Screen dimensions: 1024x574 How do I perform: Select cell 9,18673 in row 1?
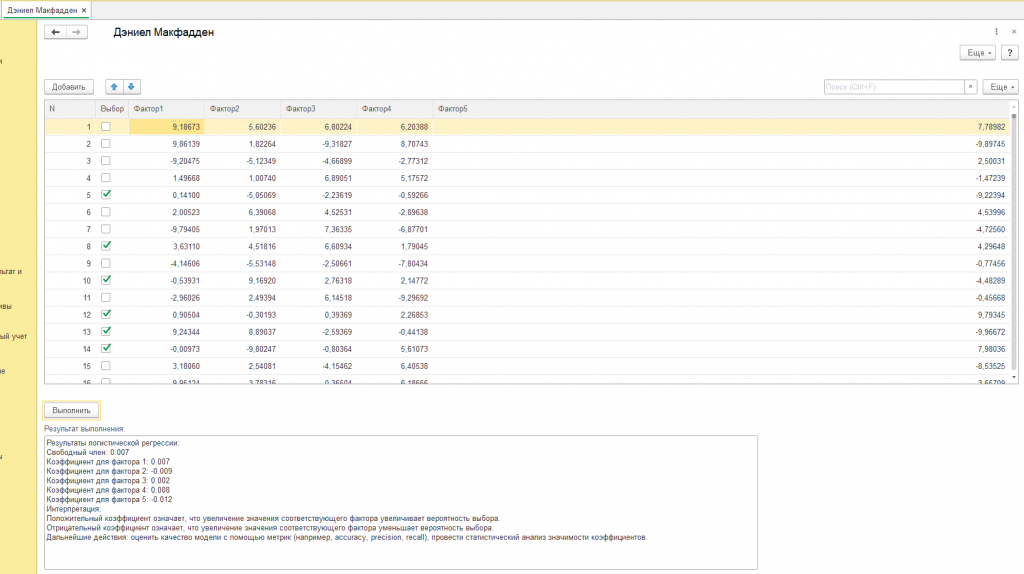[167, 127]
